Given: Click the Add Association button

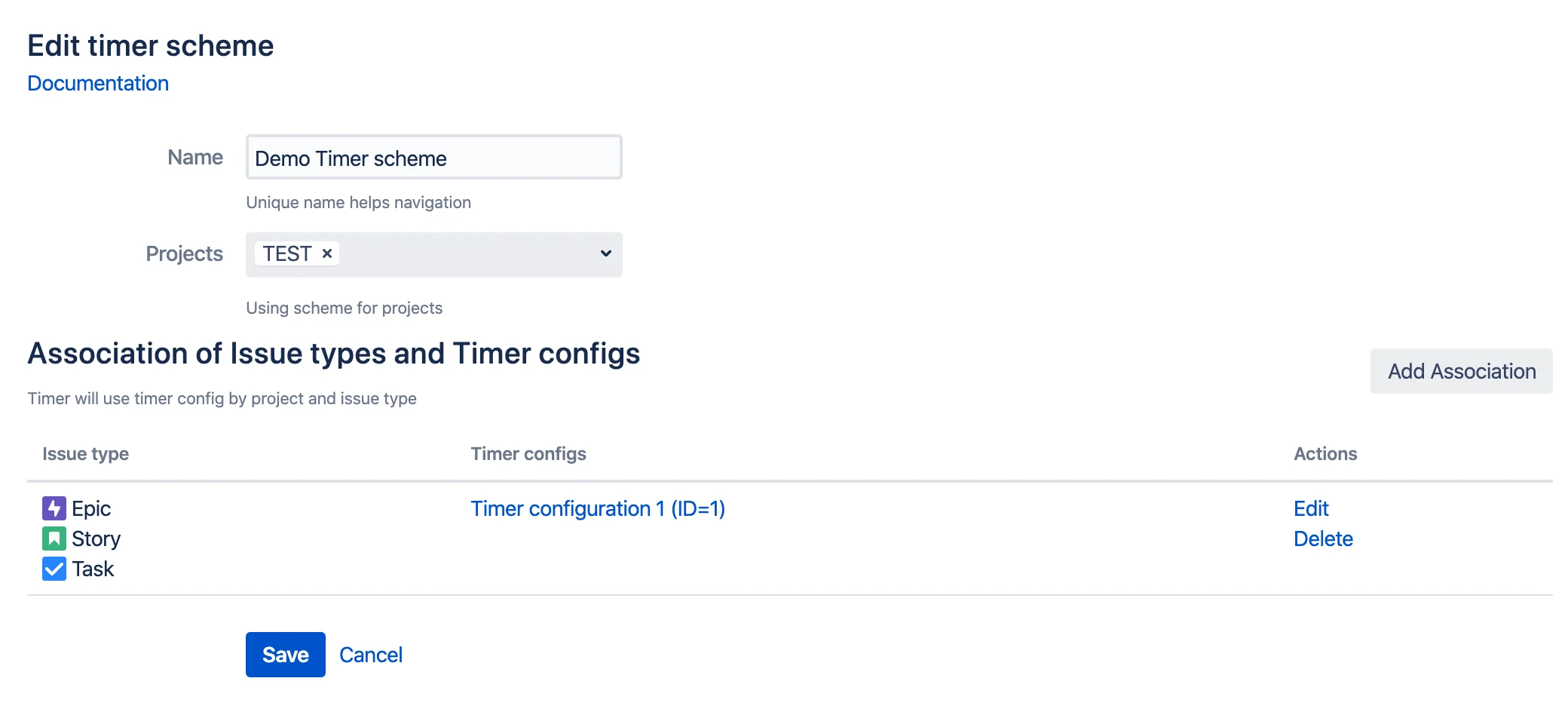Looking at the screenshot, I should 1462,371.
